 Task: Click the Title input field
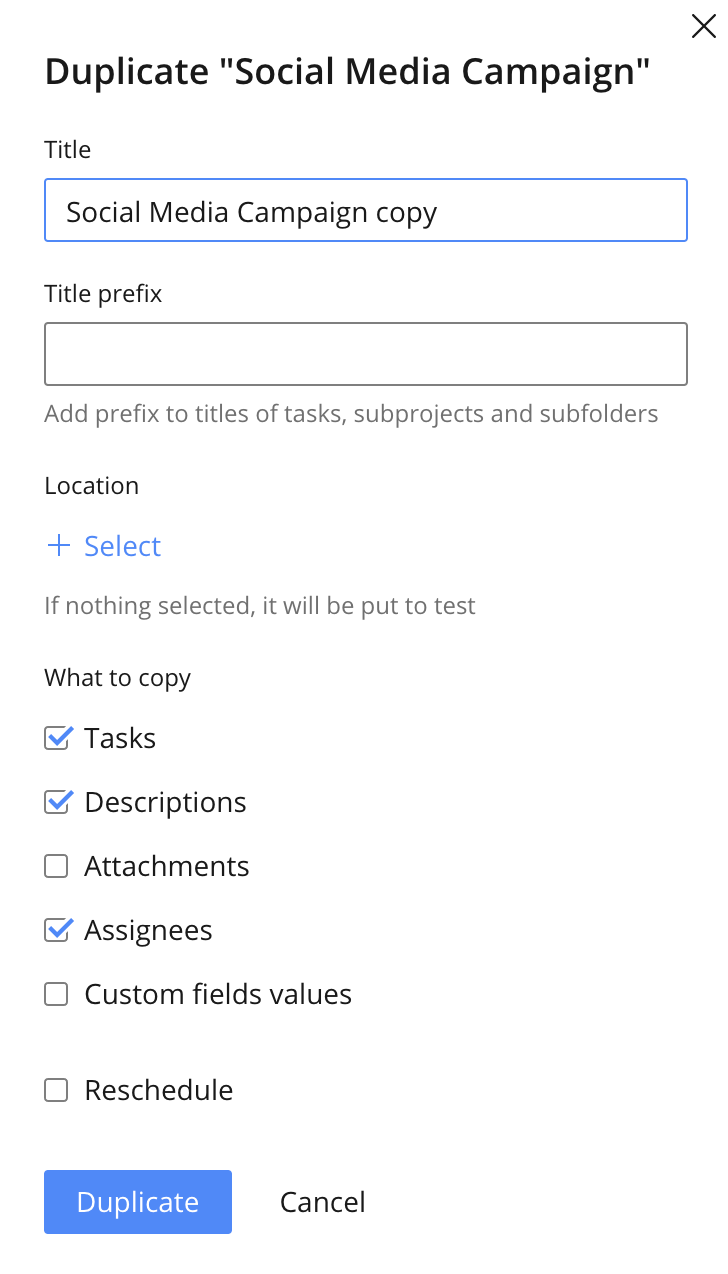coord(365,211)
